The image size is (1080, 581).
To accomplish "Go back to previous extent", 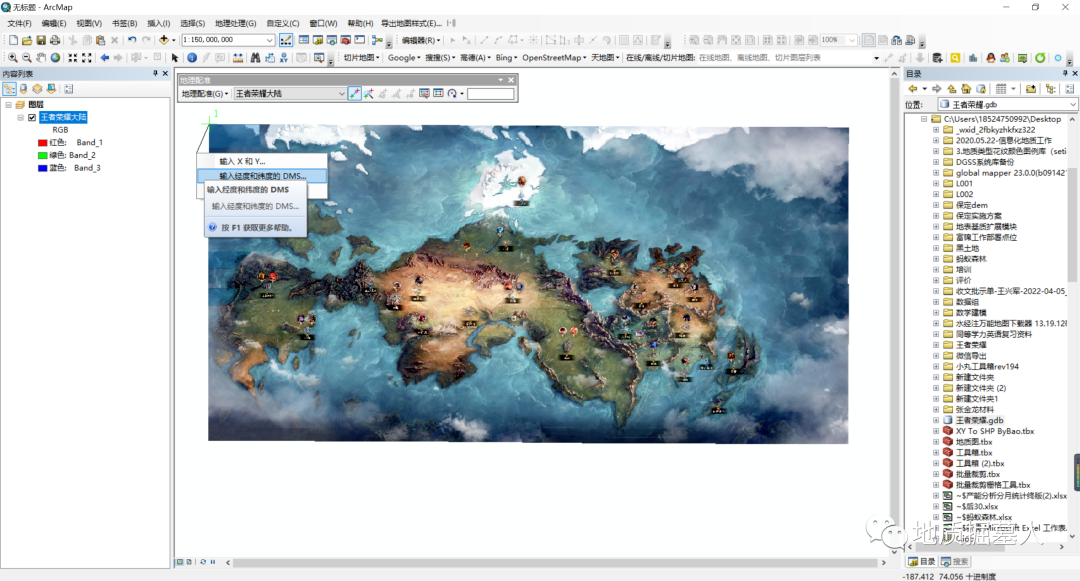I will pos(105,58).
